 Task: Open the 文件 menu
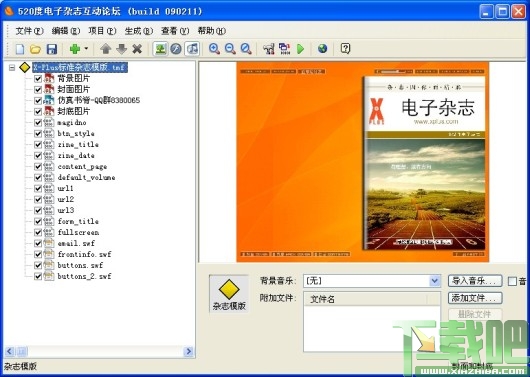[29, 31]
